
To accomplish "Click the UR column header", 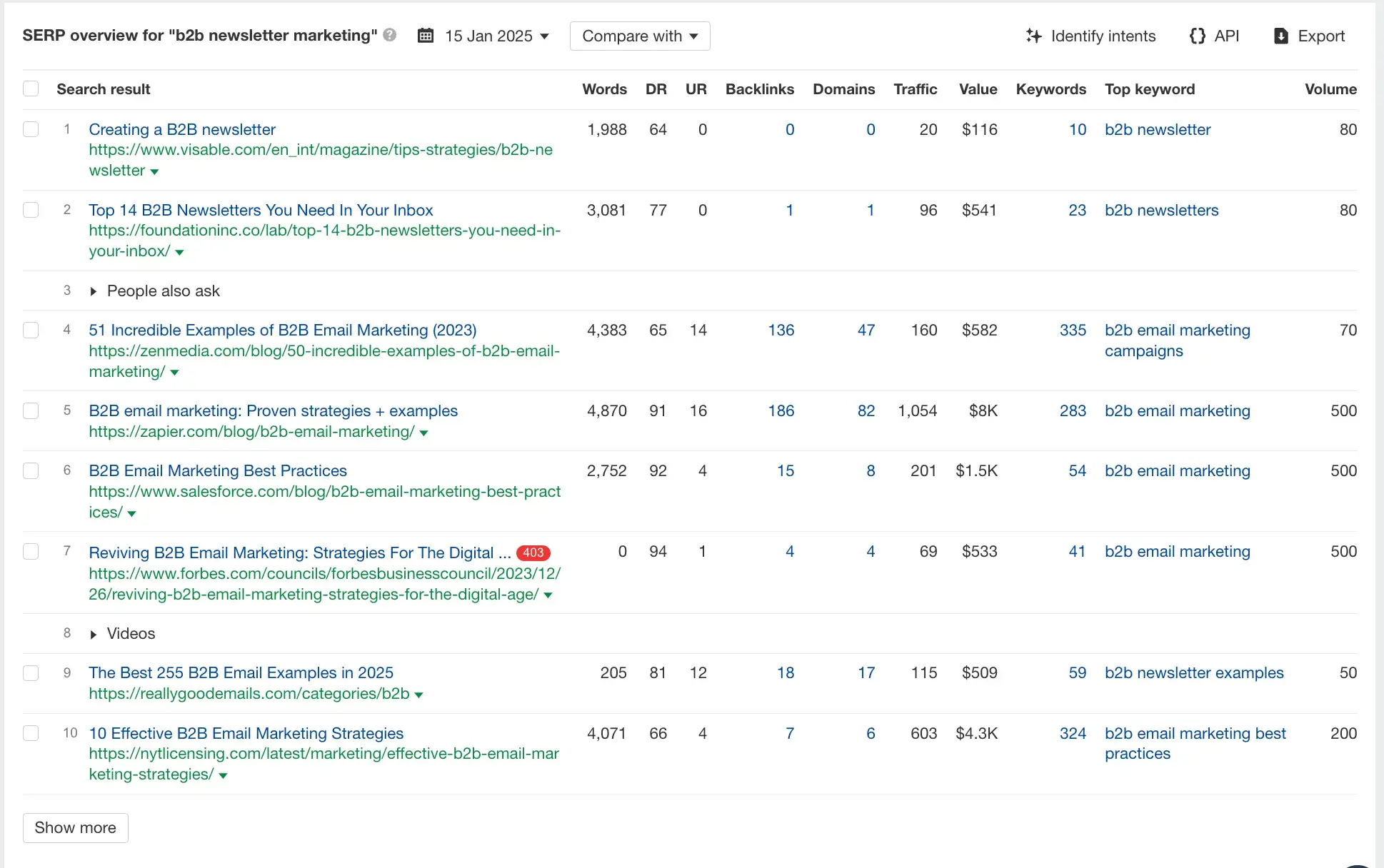I will (x=696, y=89).
